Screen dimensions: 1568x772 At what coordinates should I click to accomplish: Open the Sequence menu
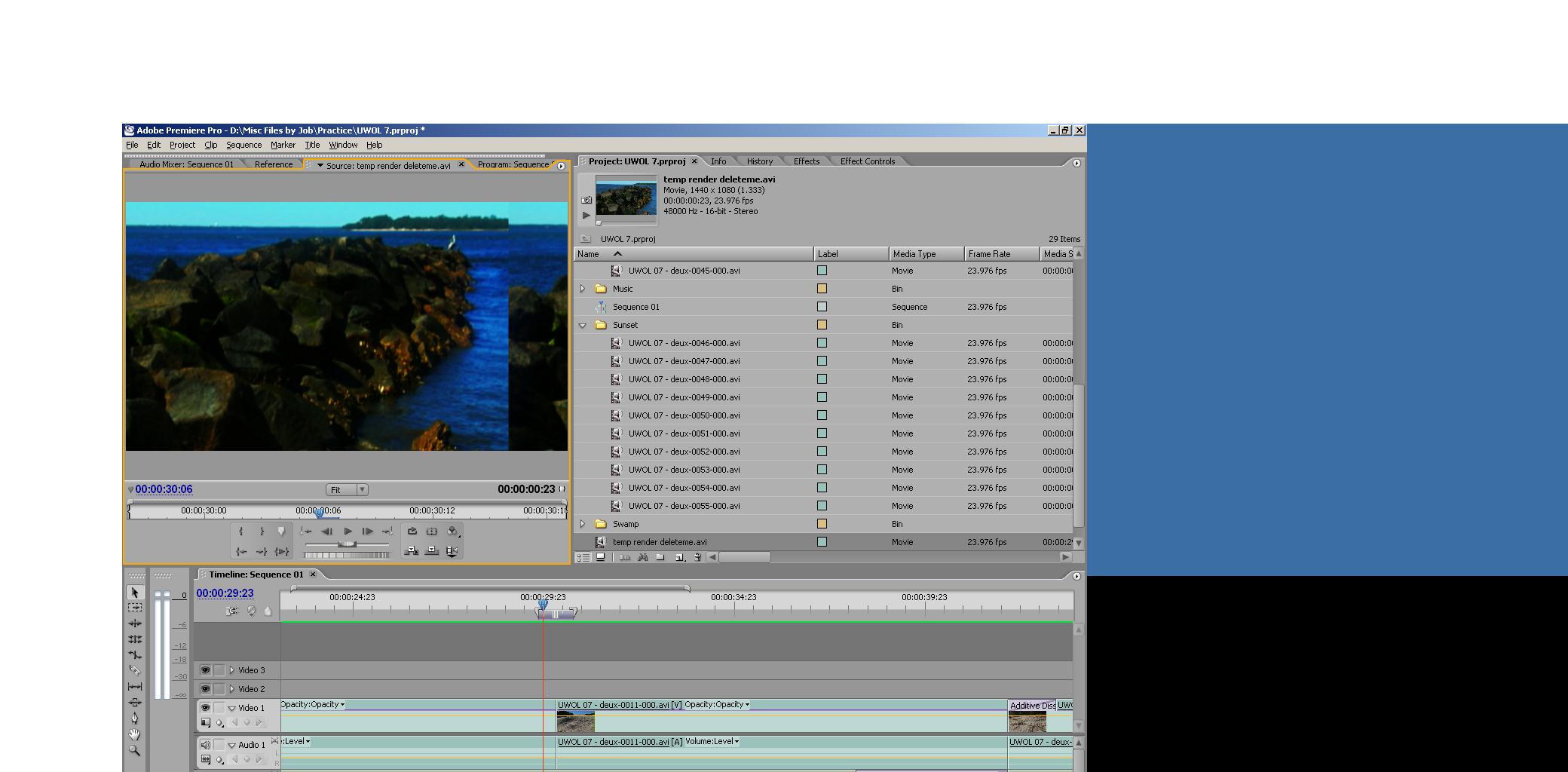click(243, 145)
